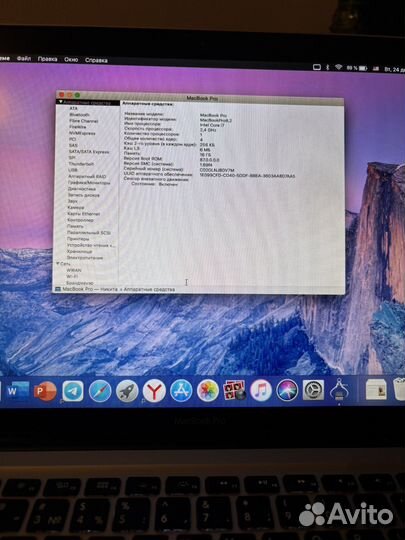Collapse the Аппаратные средства tree section

point(61,102)
